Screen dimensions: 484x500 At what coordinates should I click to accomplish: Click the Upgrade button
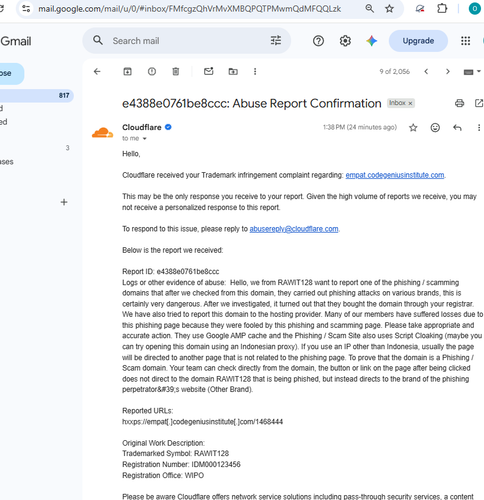[418, 41]
